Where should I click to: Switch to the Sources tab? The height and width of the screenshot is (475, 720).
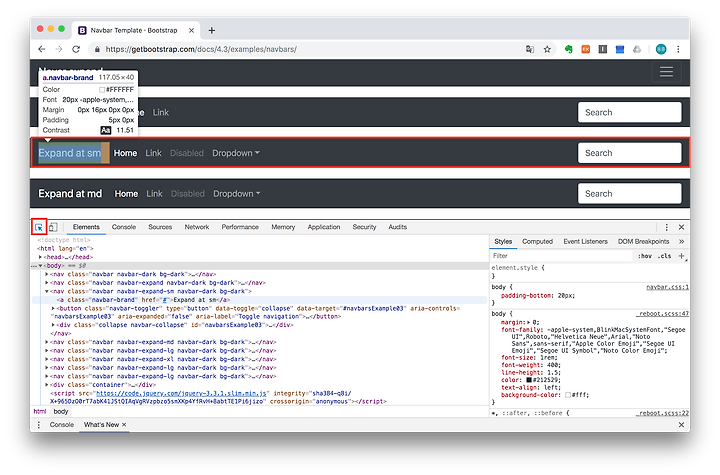coord(160,227)
